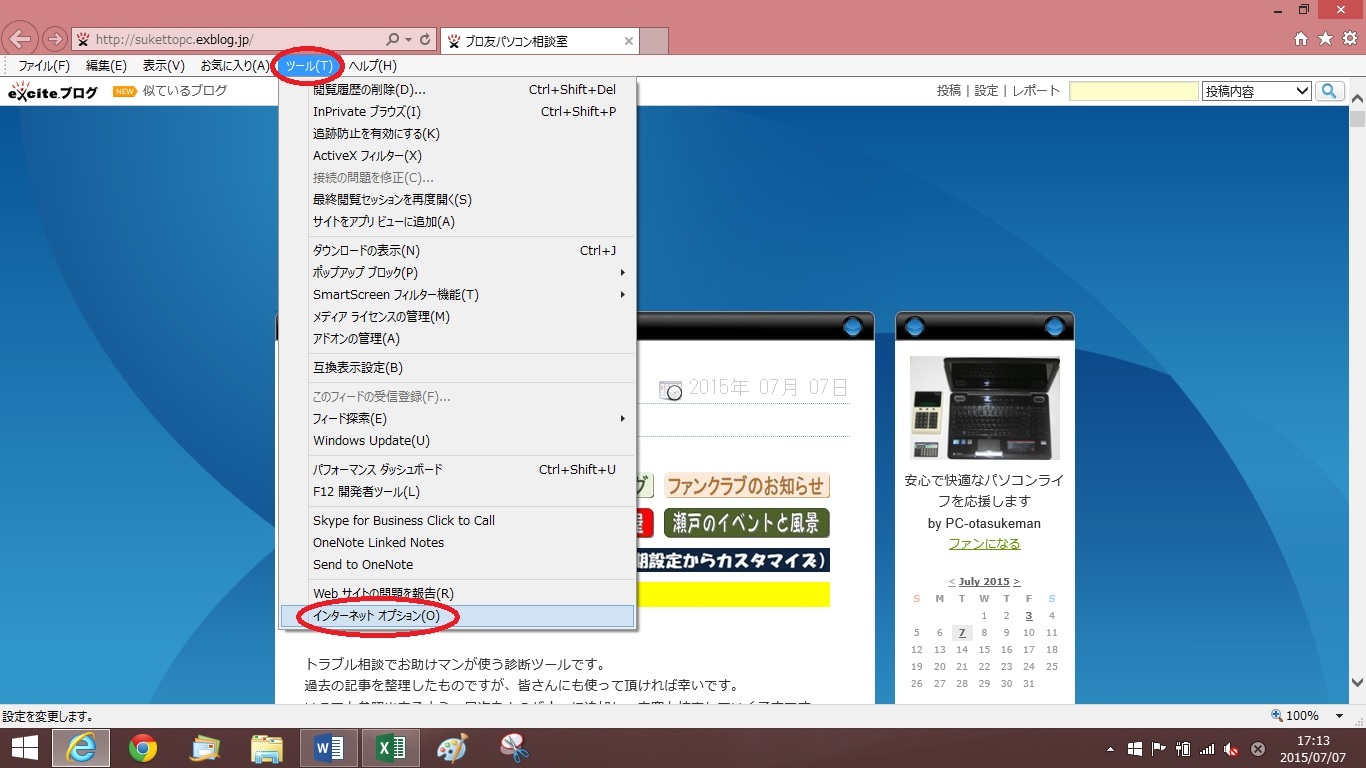Launch Google Chrome from the taskbar
1366x768 pixels.
pyautogui.click(x=143, y=747)
